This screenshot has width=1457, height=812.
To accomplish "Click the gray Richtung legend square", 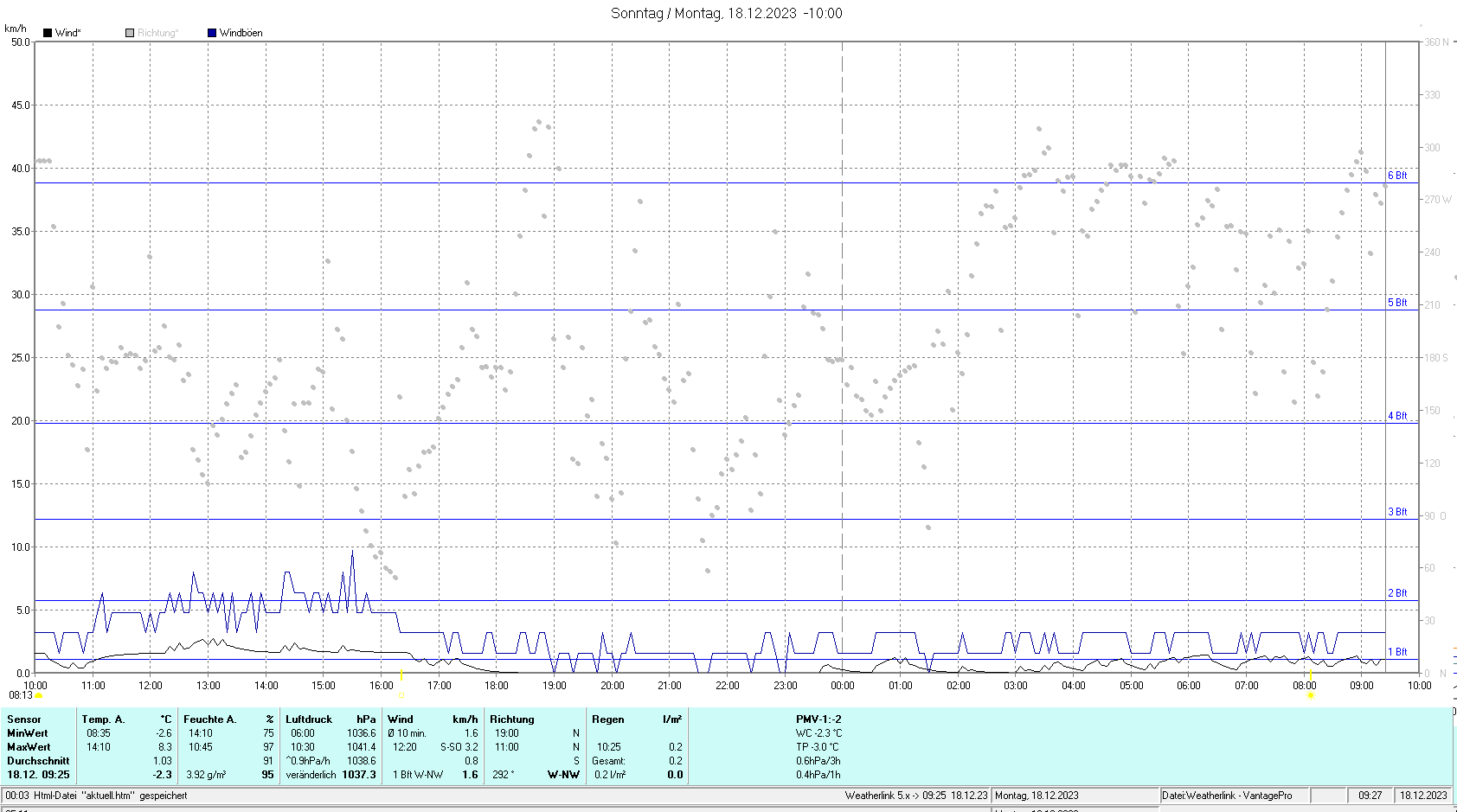I will pyautogui.click(x=130, y=33).
